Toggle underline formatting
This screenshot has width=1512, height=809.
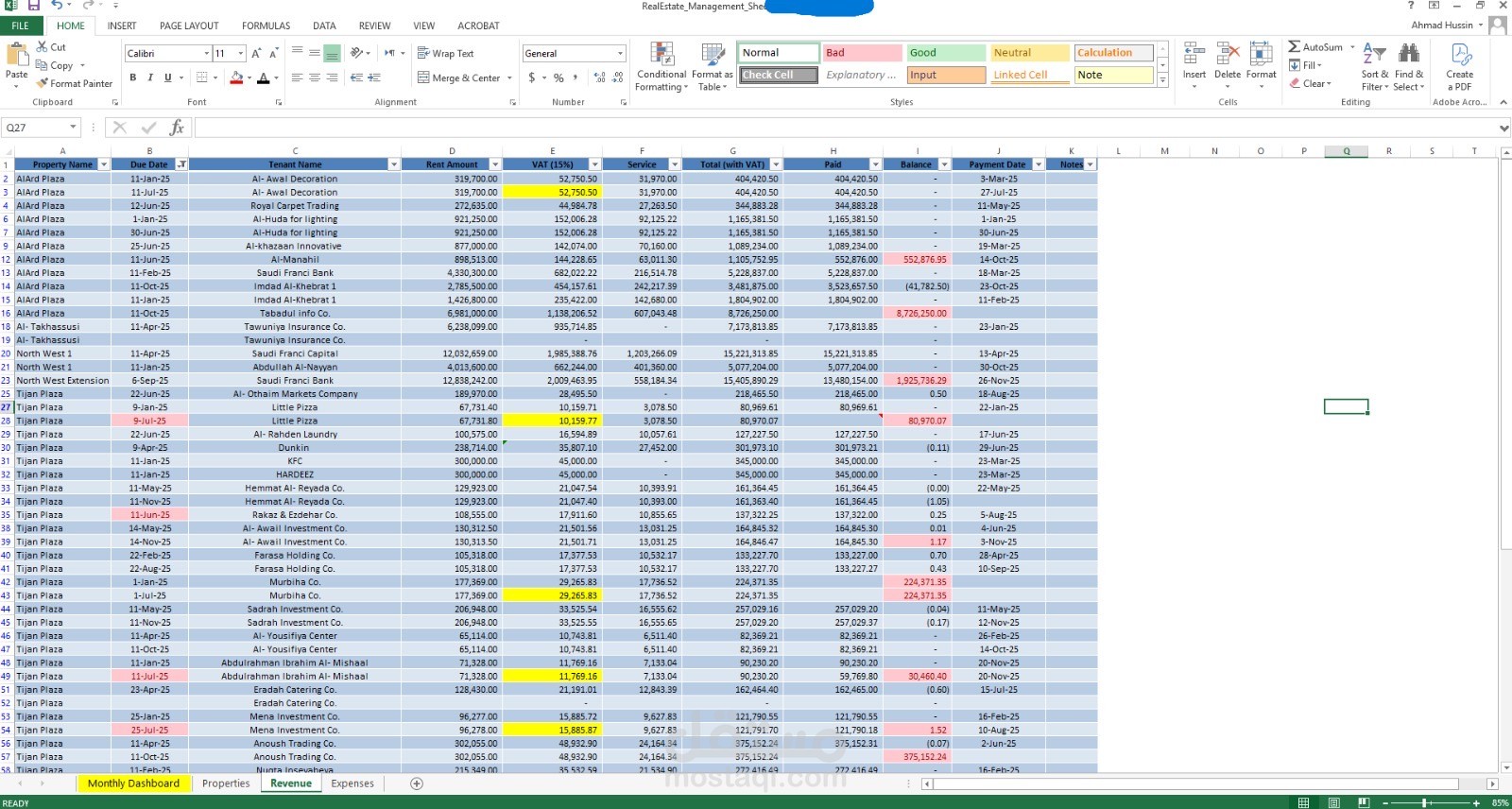[168, 77]
